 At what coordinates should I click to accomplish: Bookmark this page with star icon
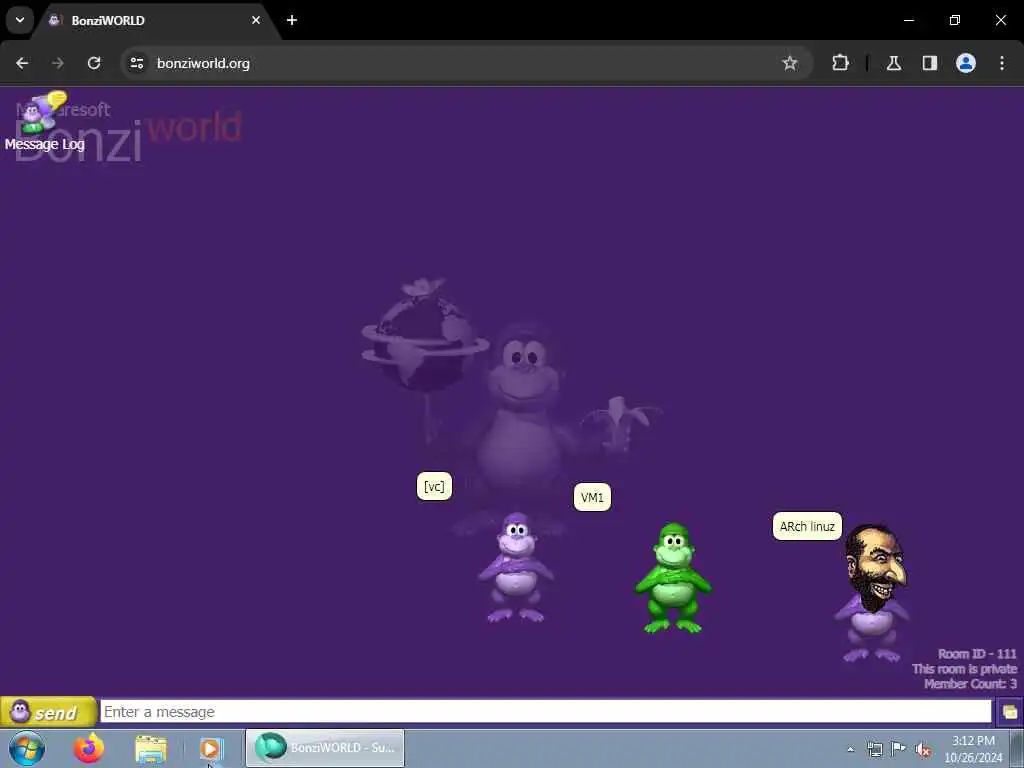[x=790, y=63]
